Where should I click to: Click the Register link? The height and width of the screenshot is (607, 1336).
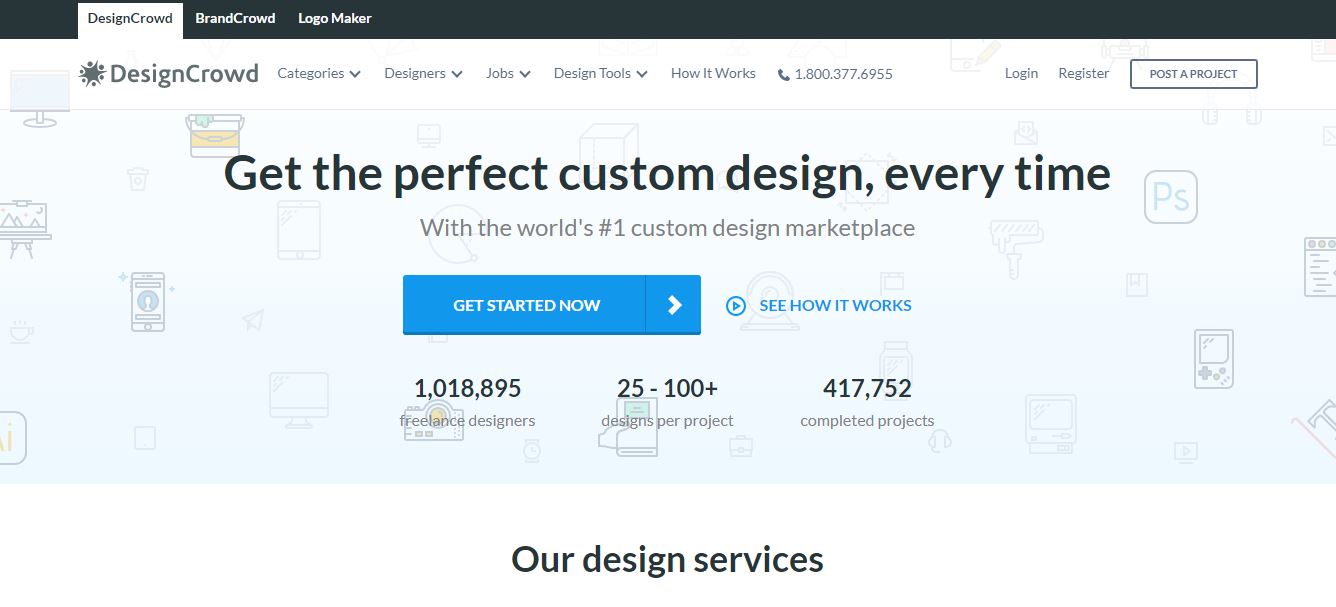click(x=1083, y=73)
